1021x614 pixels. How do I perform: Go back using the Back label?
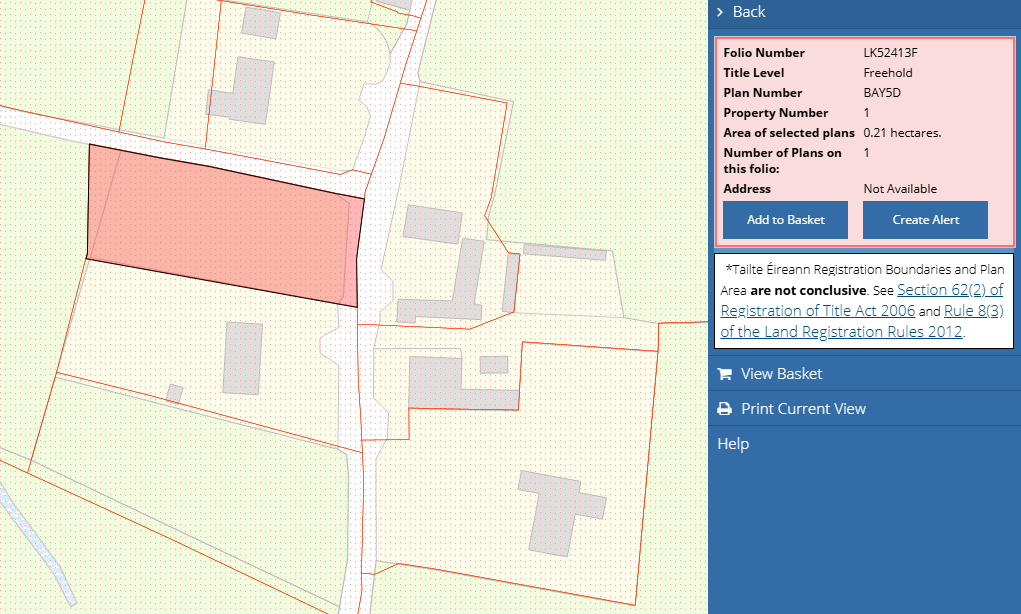749,12
